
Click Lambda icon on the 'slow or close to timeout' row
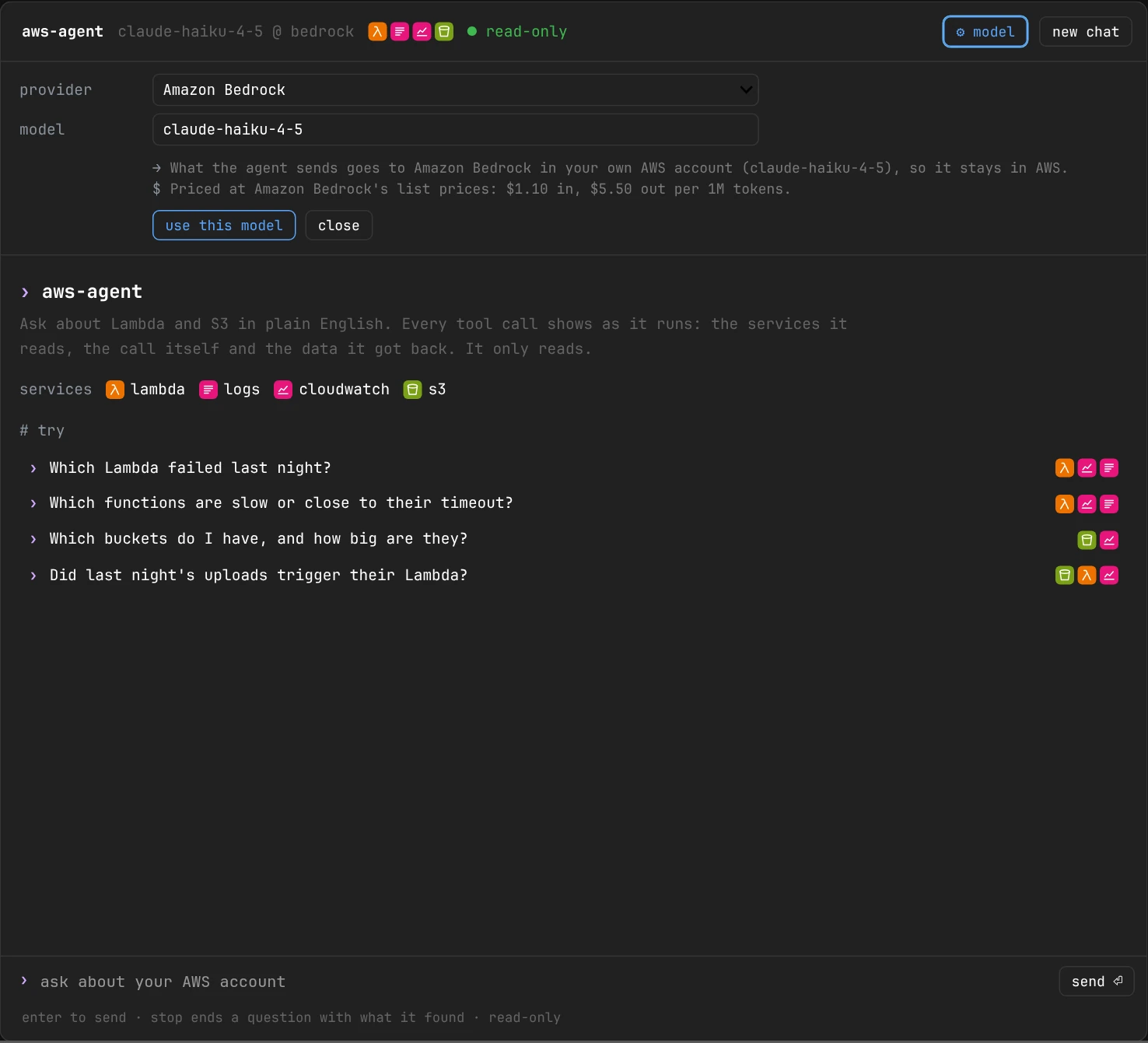point(1065,504)
